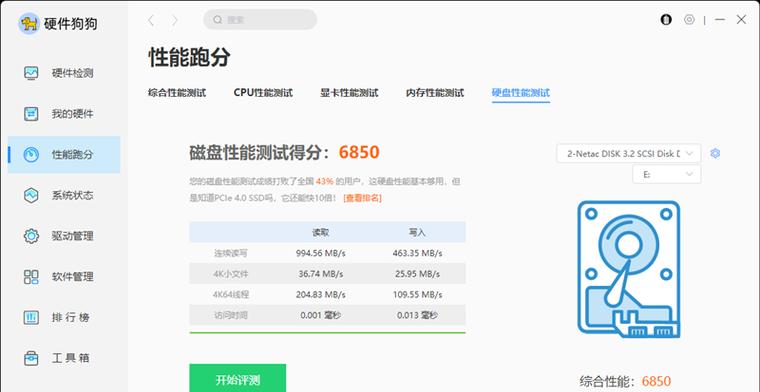Screen dimensions: 760x392
Task: Expand the 2-Netac DISK selector dropdown
Action: (629, 154)
